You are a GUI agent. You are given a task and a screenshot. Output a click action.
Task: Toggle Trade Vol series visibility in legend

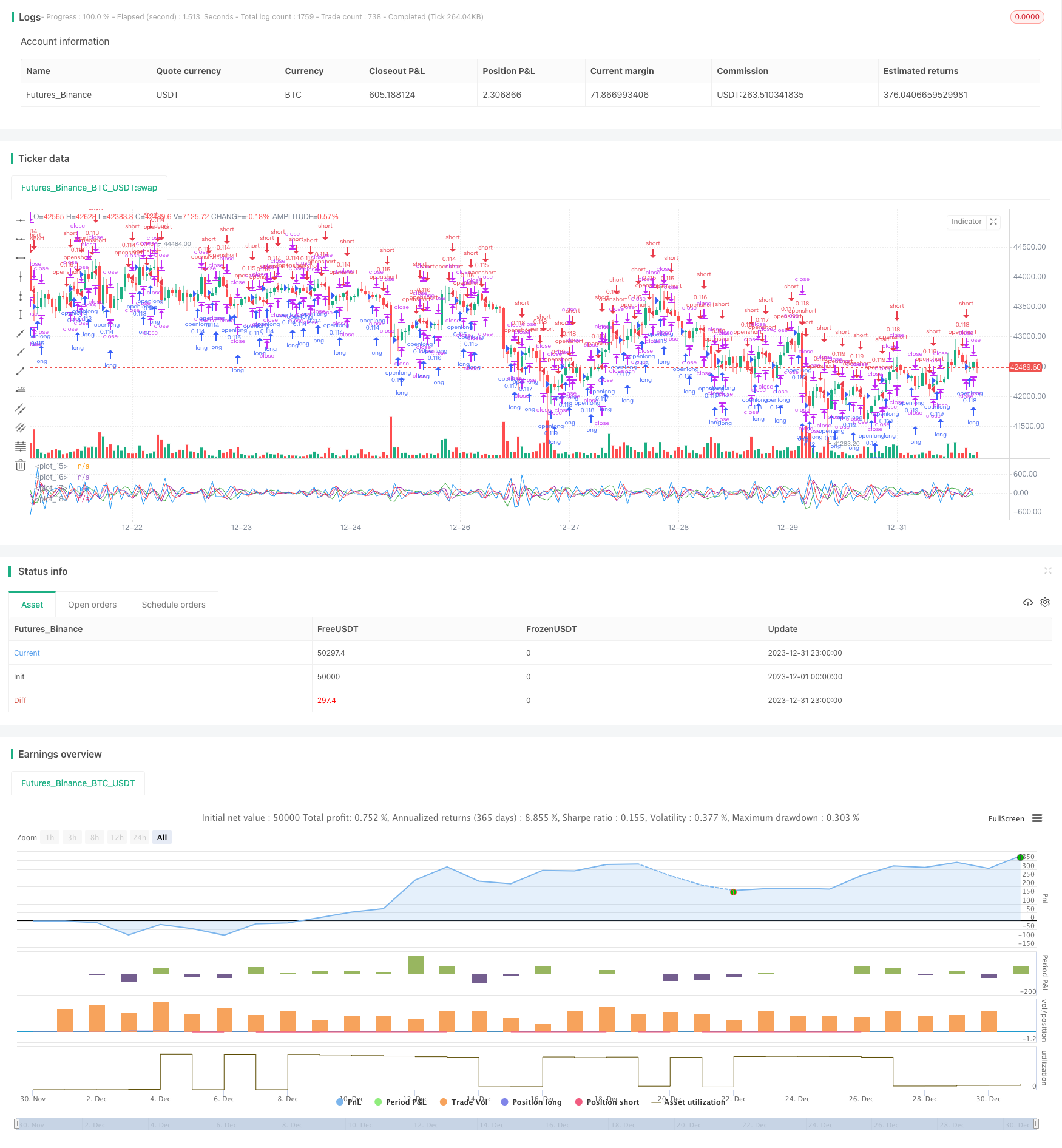(x=464, y=1102)
